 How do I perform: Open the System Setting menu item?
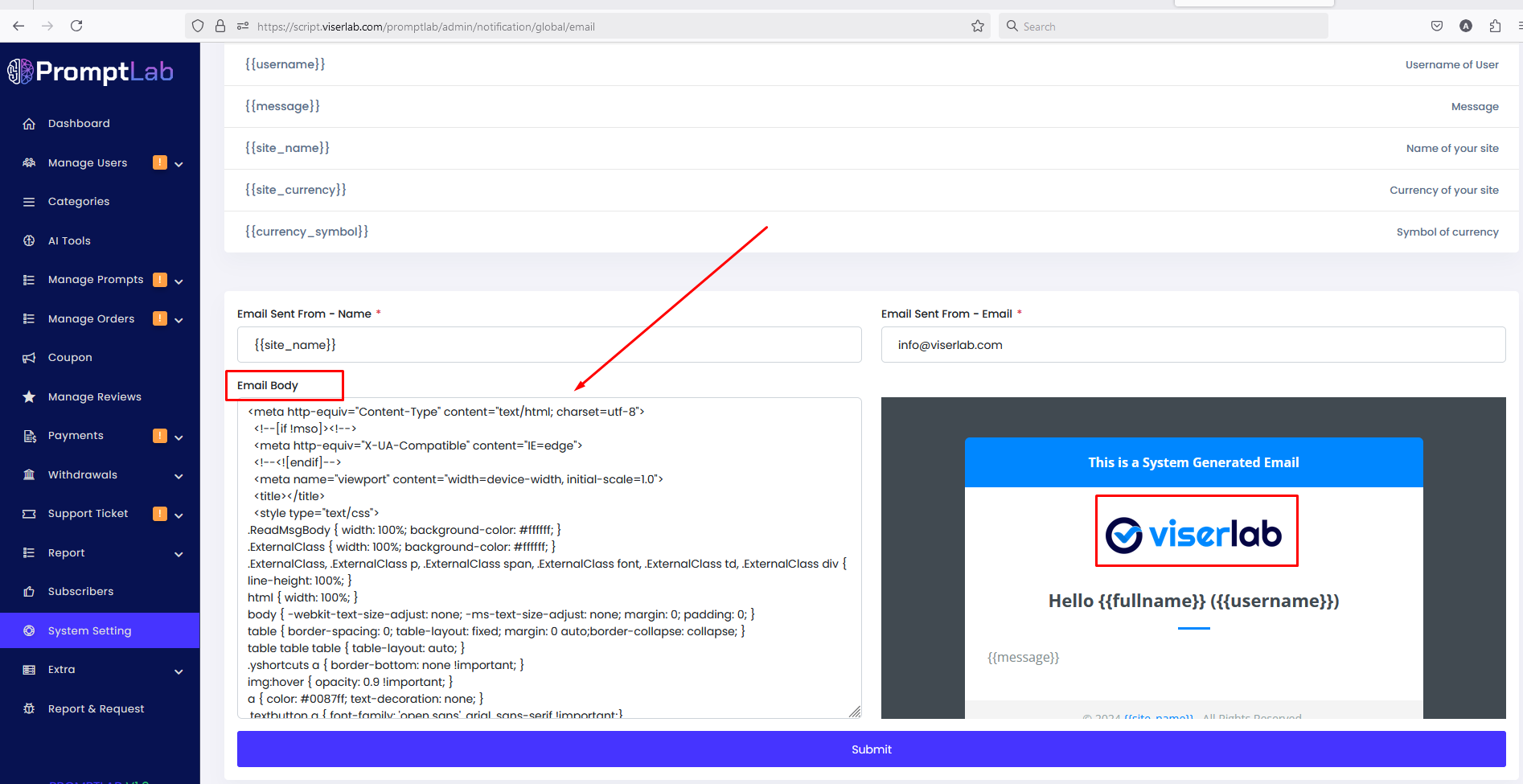point(89,631)
